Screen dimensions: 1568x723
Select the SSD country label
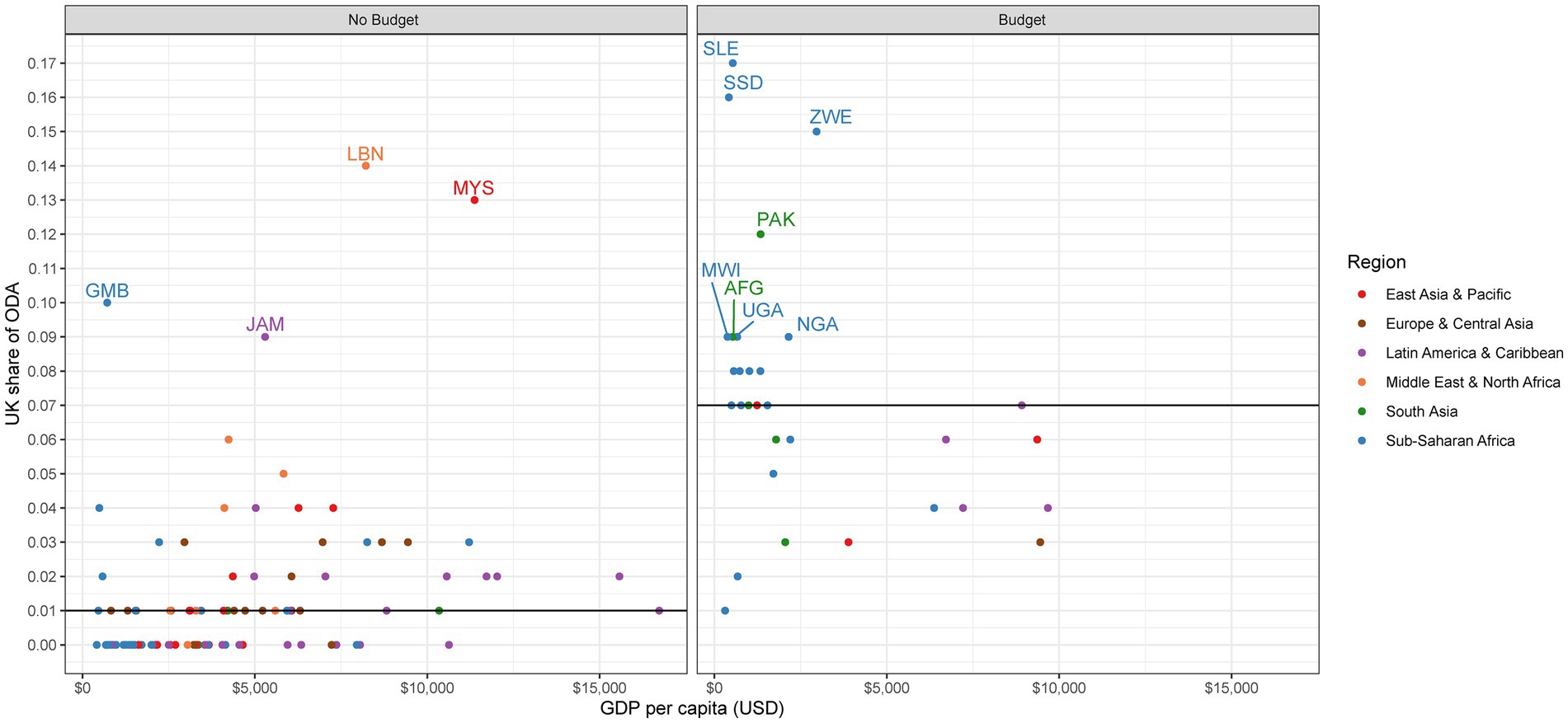743,82
